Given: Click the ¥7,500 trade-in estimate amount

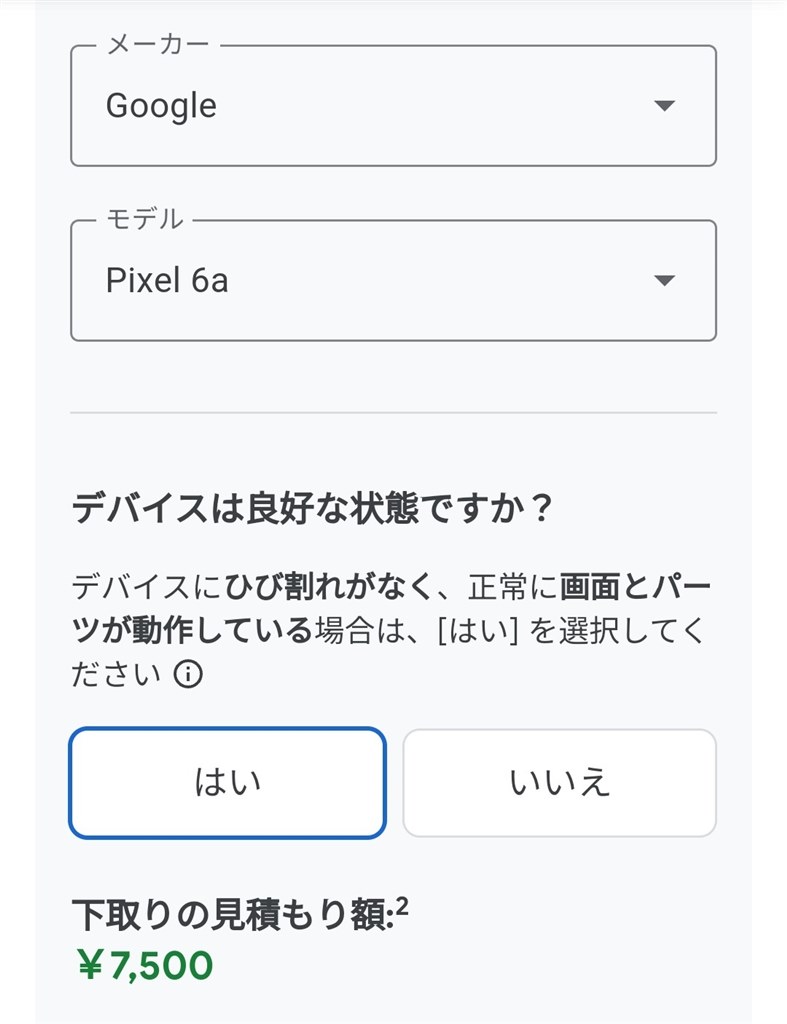Looking at the screenshot, I should [145, 965].
